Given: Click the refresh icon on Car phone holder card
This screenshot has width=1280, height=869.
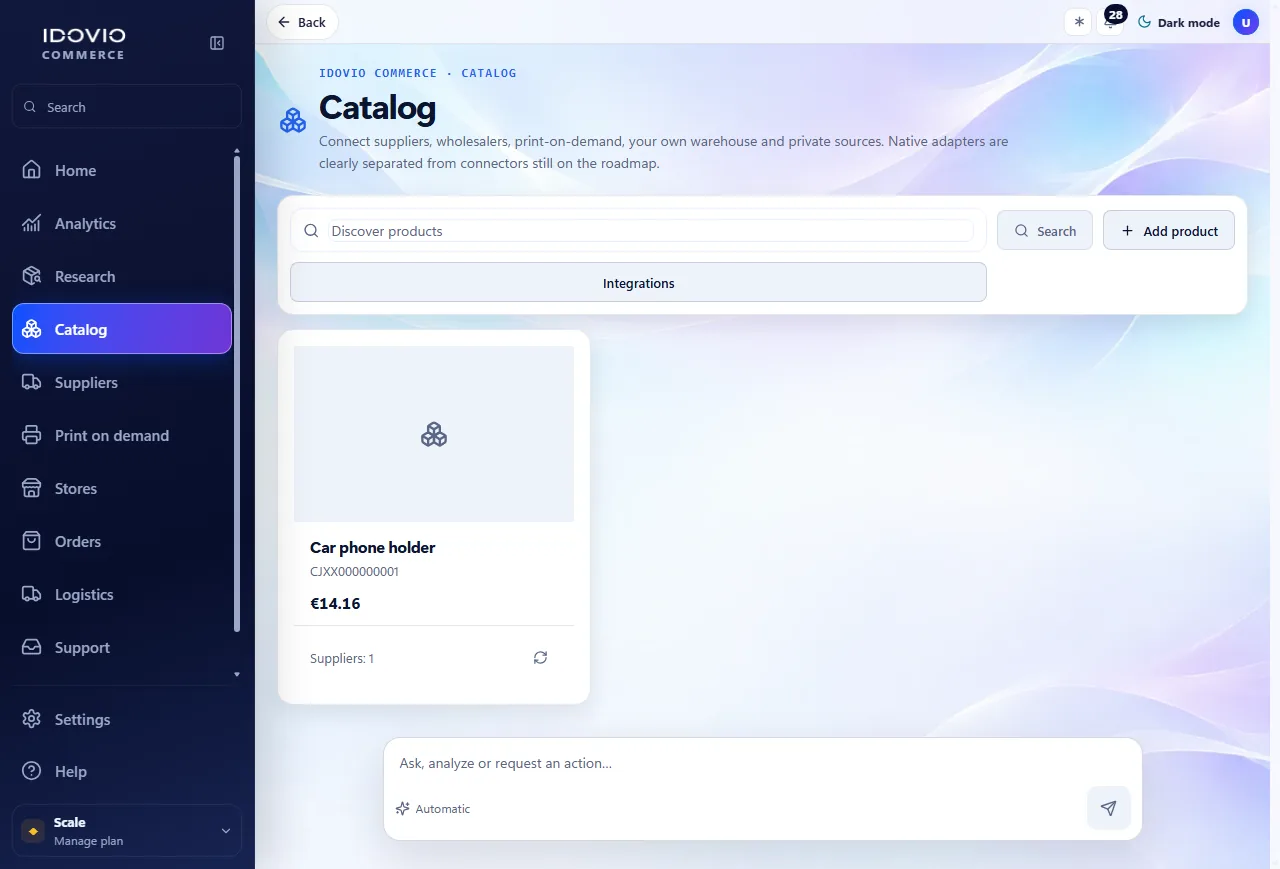Looking at the screenshot, I should (x=540, y=658).
